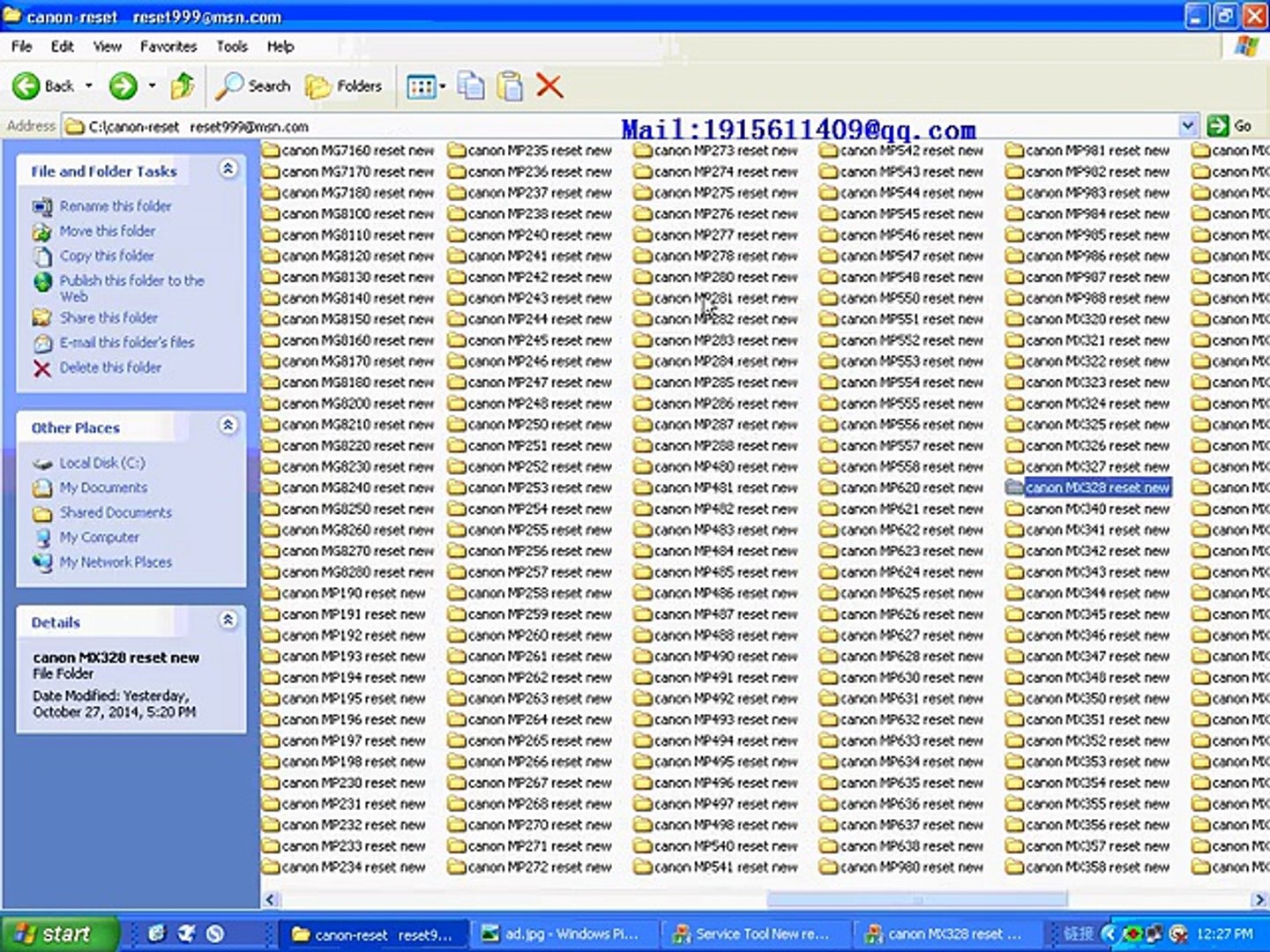Click the red Delete toolbar icon
This screenshot has height=952, width=1270.
coord(549,86)
